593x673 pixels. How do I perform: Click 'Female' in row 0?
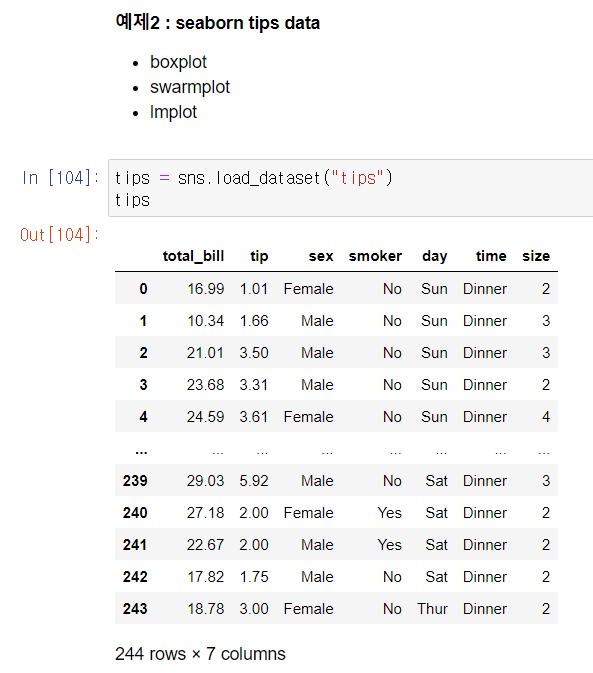[309, 289]
